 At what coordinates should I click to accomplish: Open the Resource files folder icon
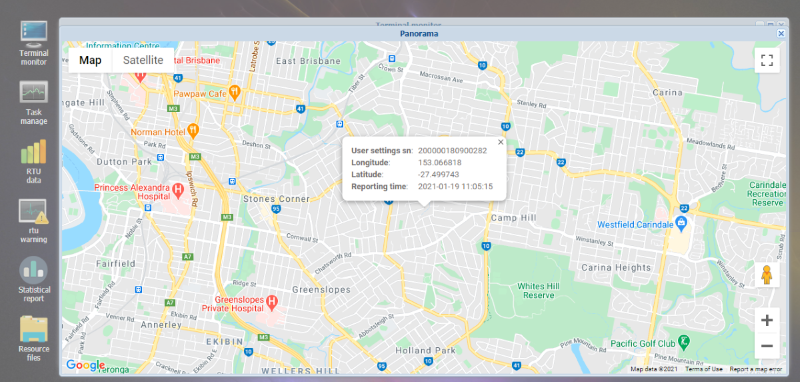34,339
